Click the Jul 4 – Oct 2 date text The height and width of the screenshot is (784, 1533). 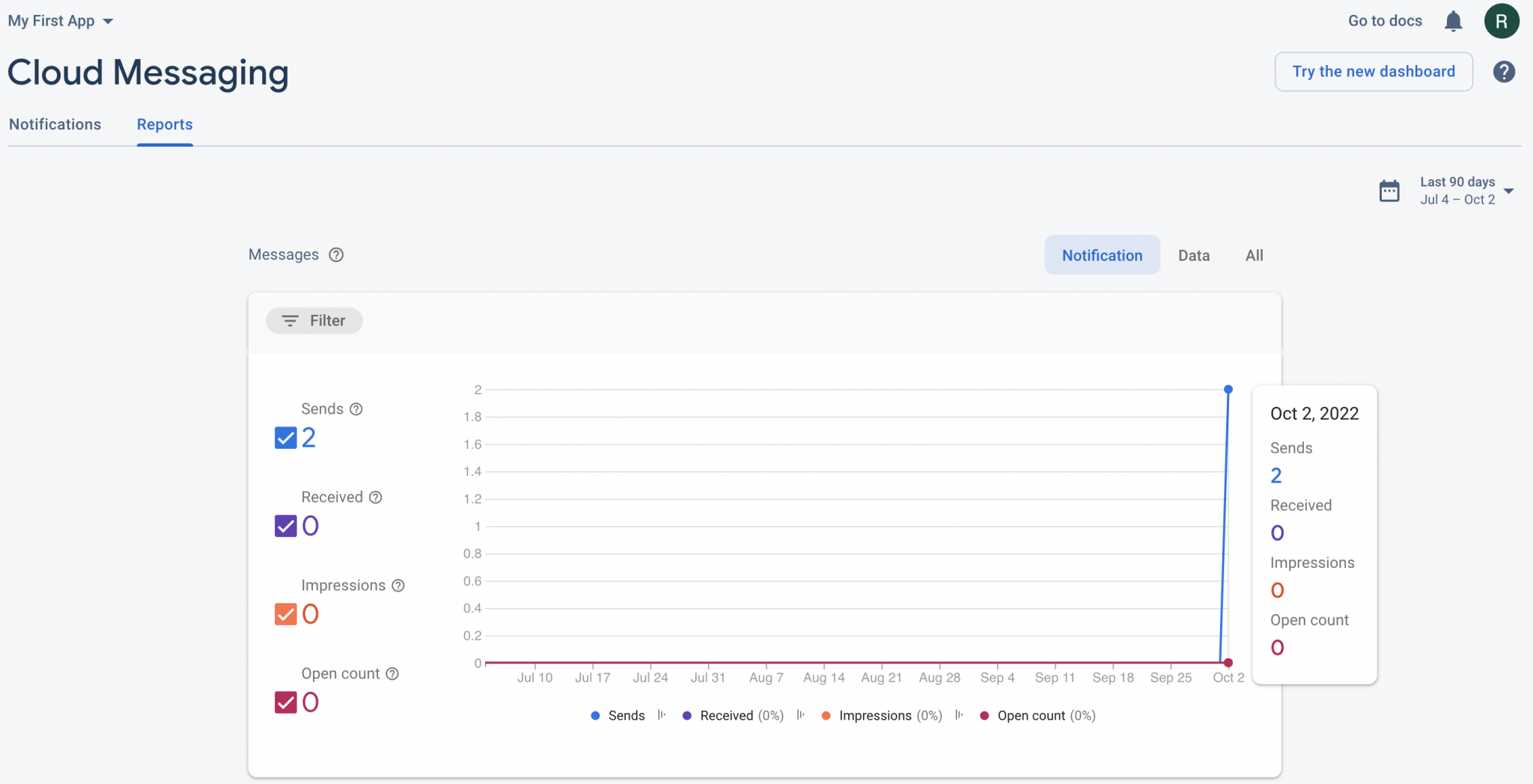pos(1457,200)
